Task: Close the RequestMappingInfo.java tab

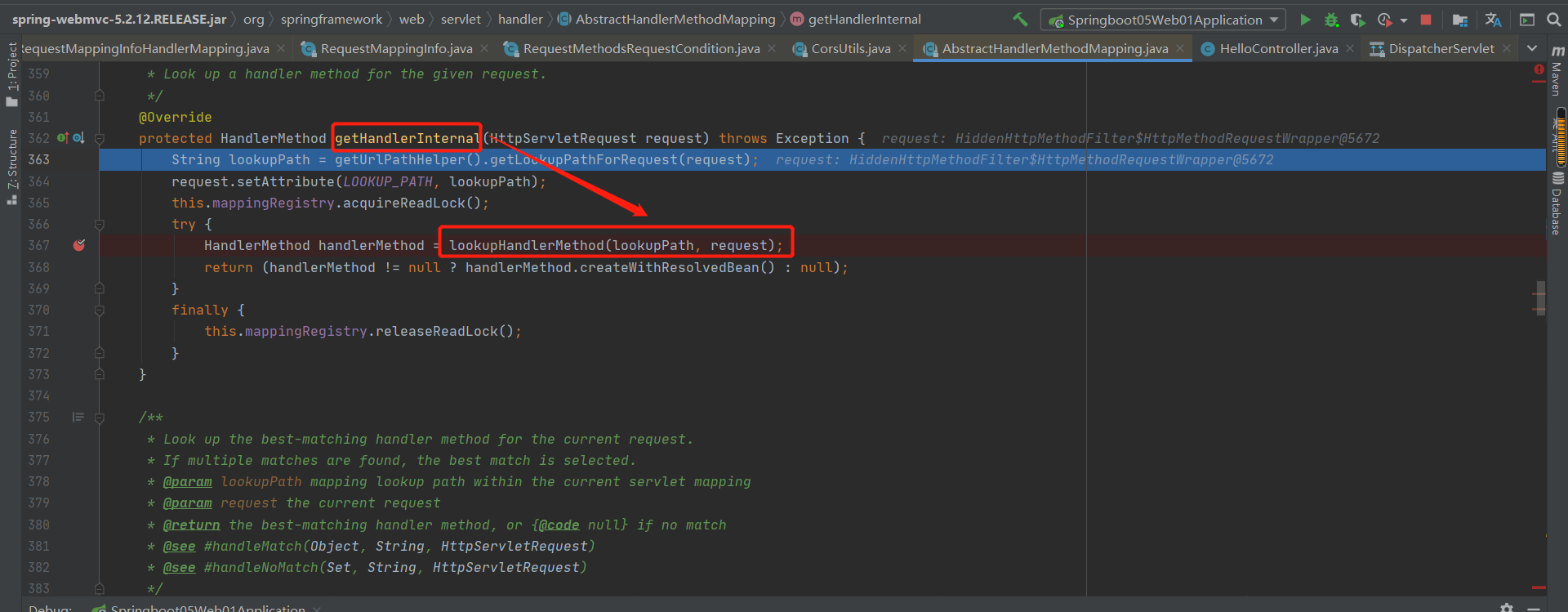Action: click(x=484, y=49)
